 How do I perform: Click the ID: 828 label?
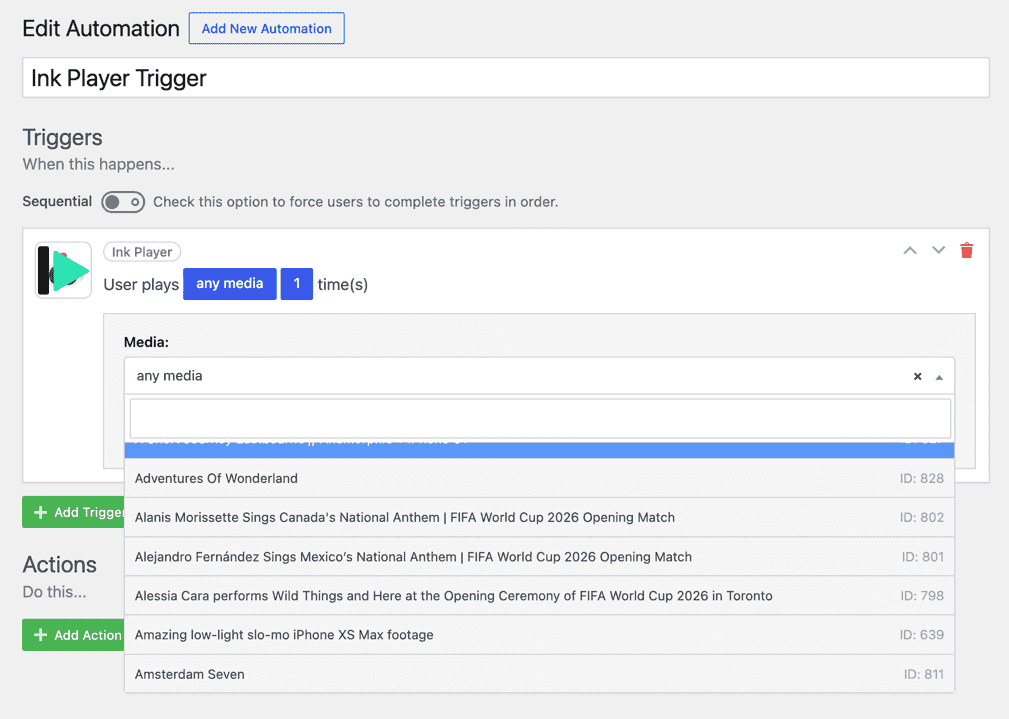[921, 478]
